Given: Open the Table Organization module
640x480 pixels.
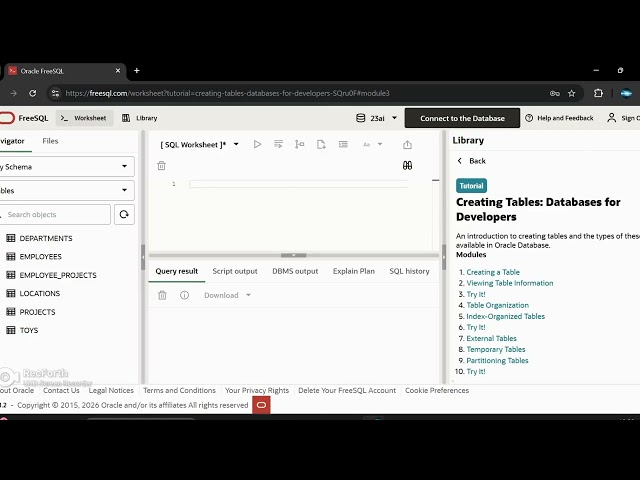Looking at the screenshot, I should [x=498, y=305].
